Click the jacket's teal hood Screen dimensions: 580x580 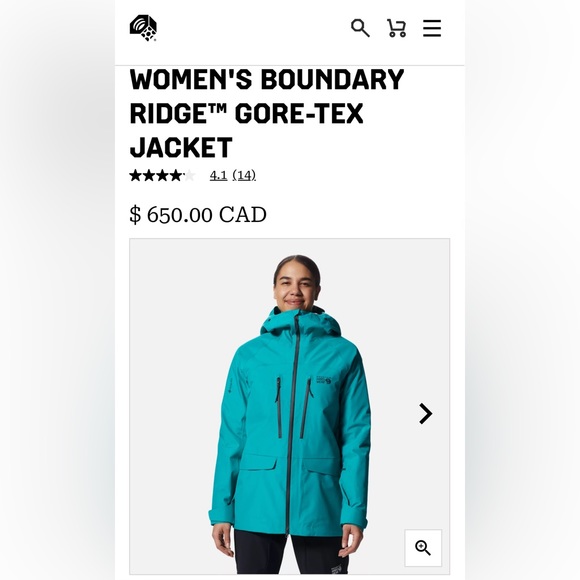[299, 322]
